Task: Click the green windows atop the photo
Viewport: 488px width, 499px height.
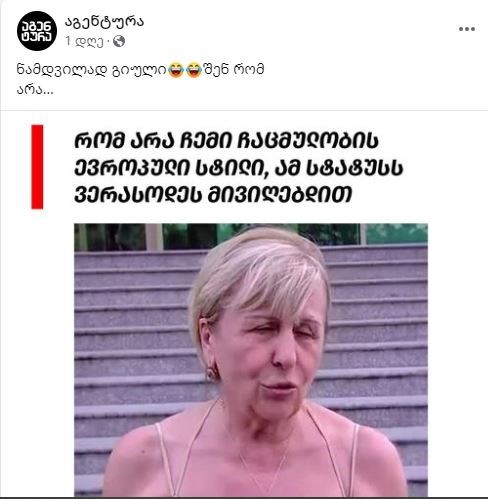Action: tap(251, 237)
